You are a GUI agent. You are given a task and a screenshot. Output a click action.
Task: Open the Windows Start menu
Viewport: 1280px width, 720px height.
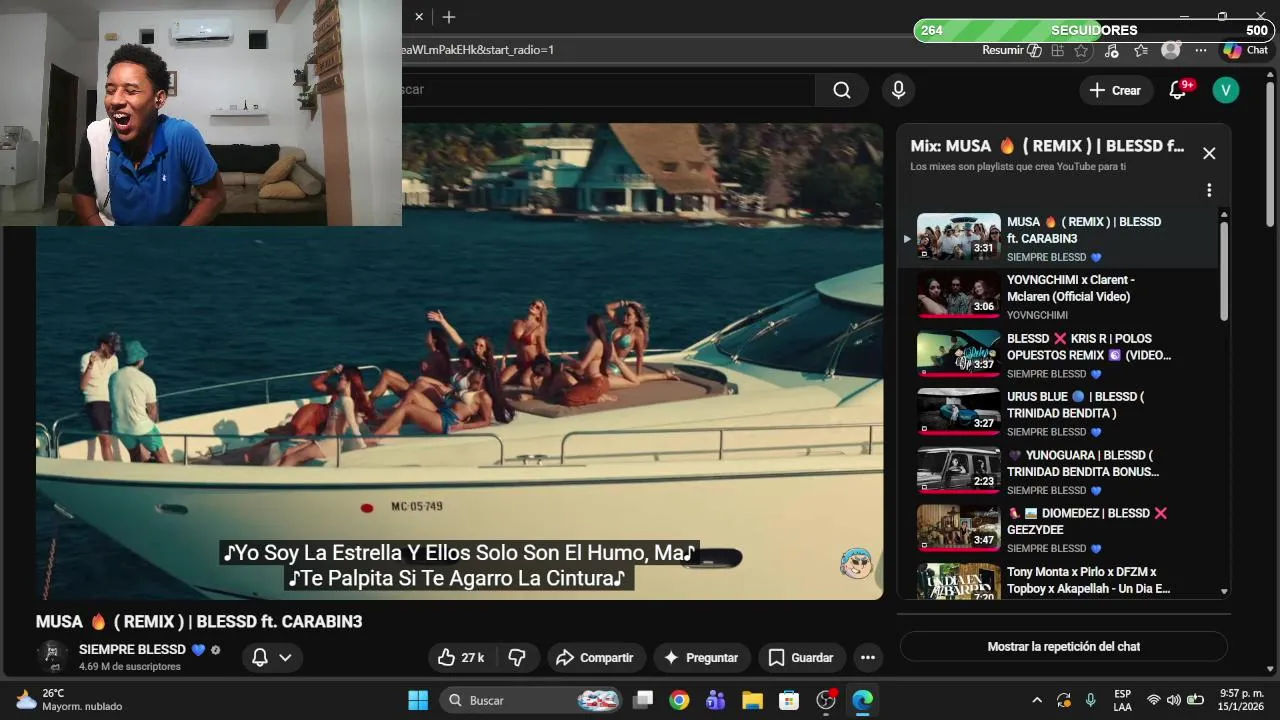pyautogui.click(x=418, y=700)
